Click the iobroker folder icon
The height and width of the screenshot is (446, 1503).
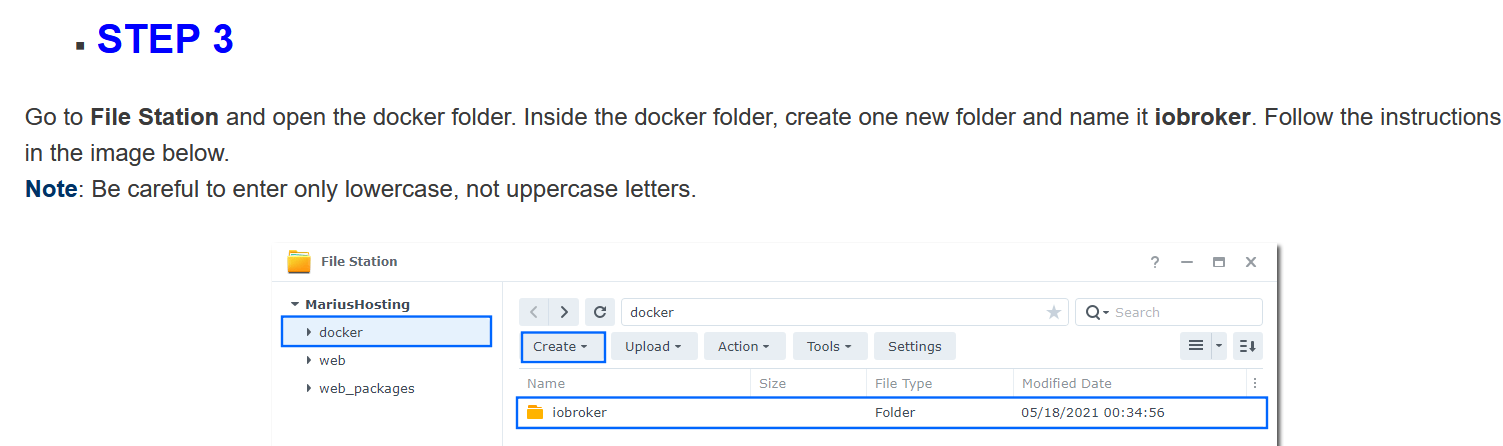[x=535, y=412]
